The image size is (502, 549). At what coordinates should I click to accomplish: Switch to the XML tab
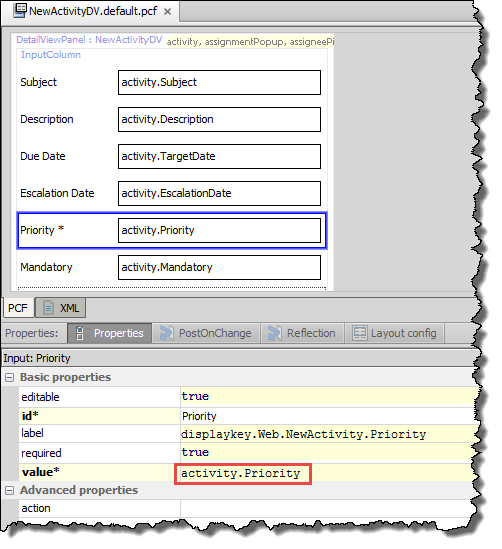pyautogui.click(x=61, y=308)
